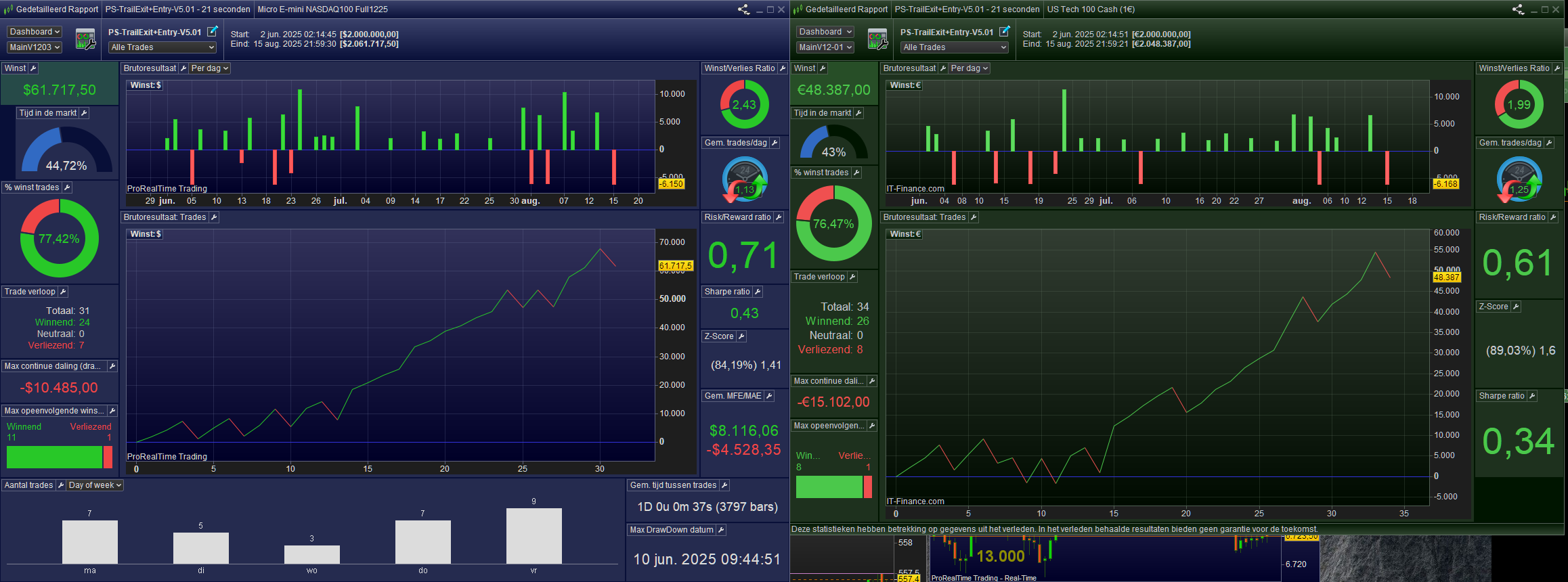1568x582 pixels.
Task: Click wrench beside Z-Score, NASDAQ100 window
Action: [741, 336]
